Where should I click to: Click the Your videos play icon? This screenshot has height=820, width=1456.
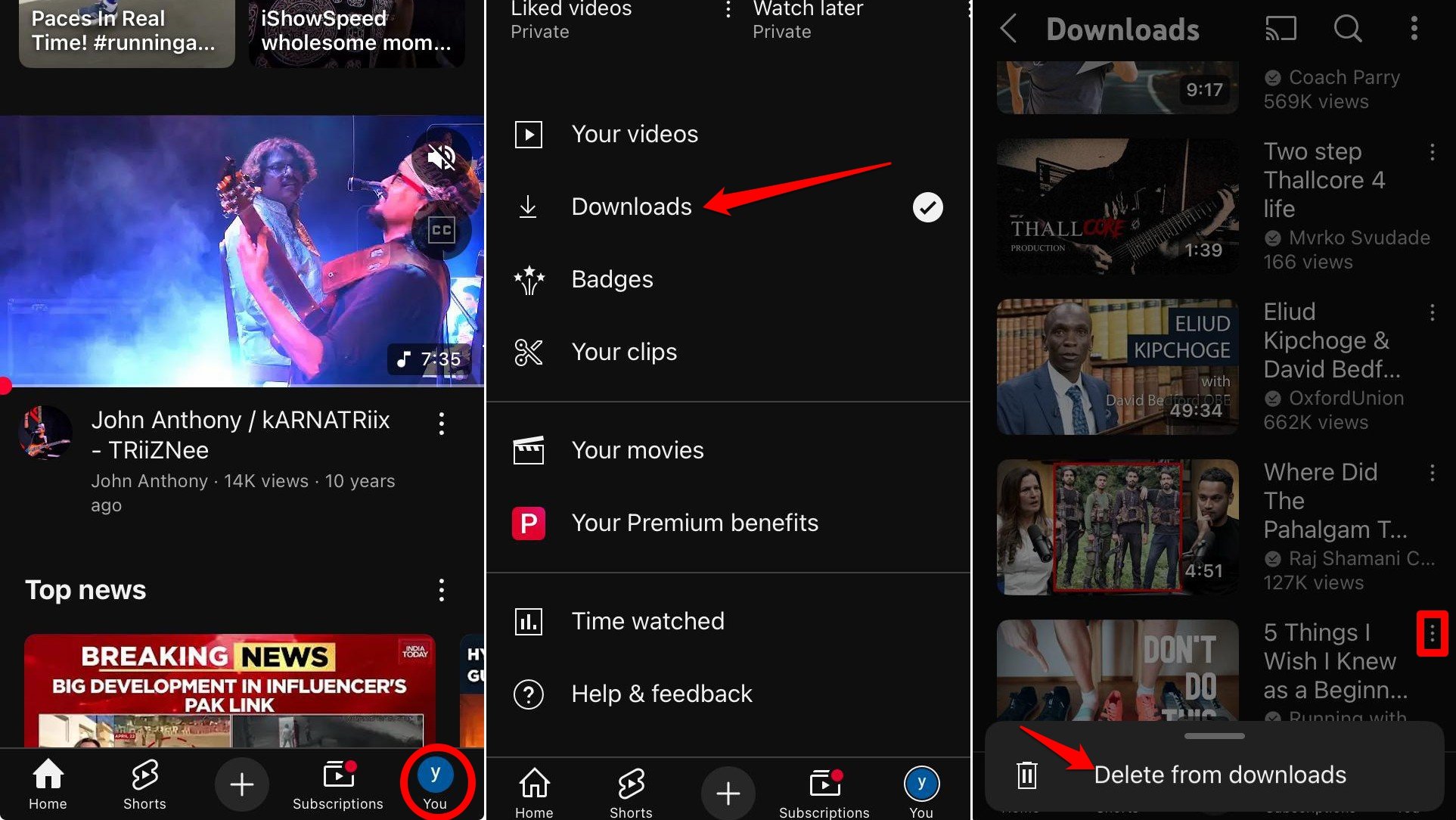coord(529,134)
